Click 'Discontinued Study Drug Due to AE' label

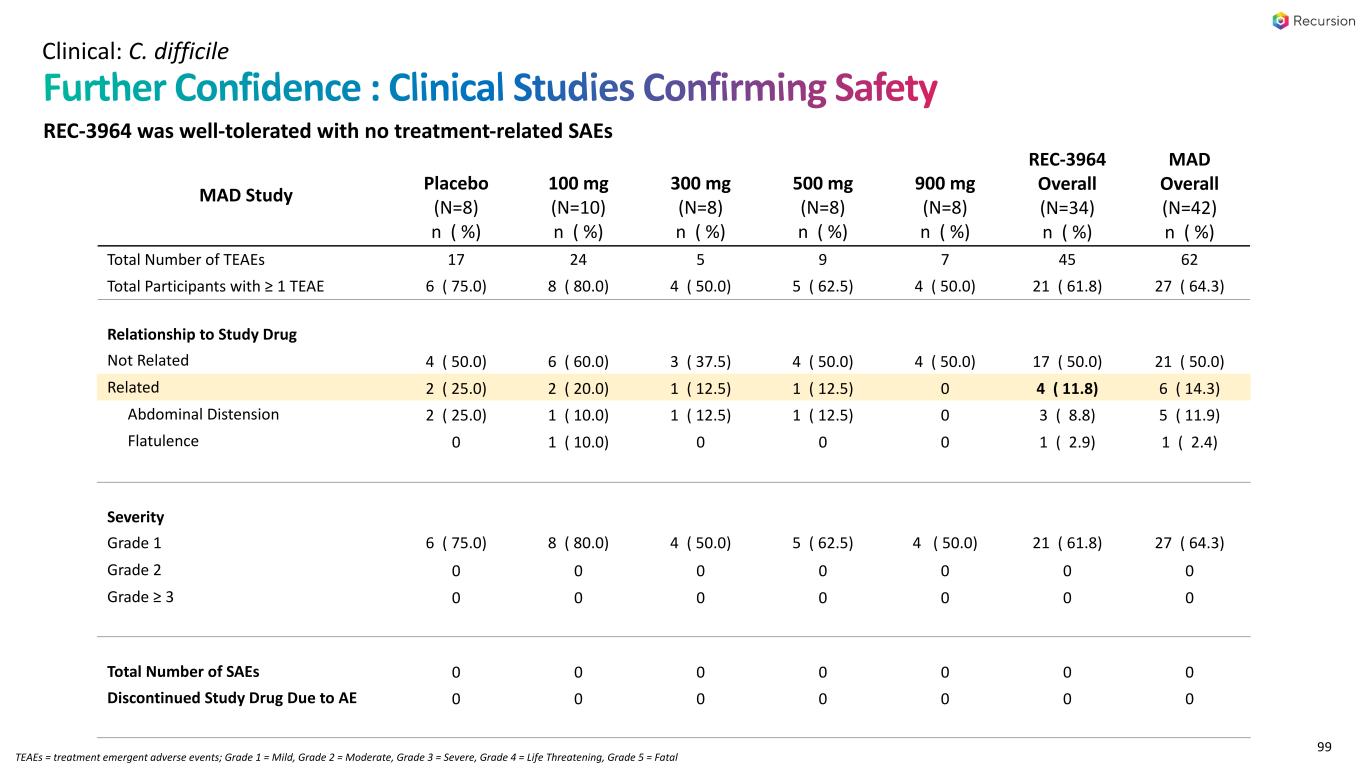[x=232, y=698]
